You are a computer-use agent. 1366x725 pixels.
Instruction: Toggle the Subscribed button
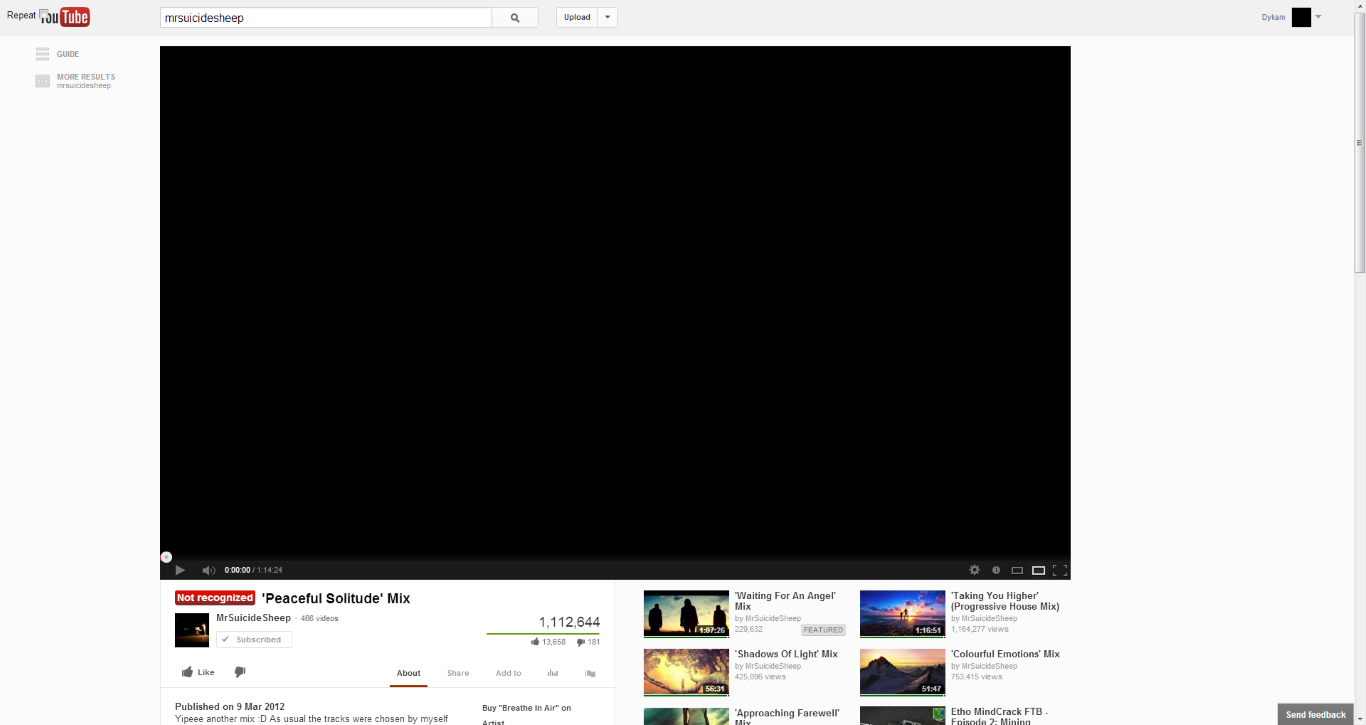[254, 639]
